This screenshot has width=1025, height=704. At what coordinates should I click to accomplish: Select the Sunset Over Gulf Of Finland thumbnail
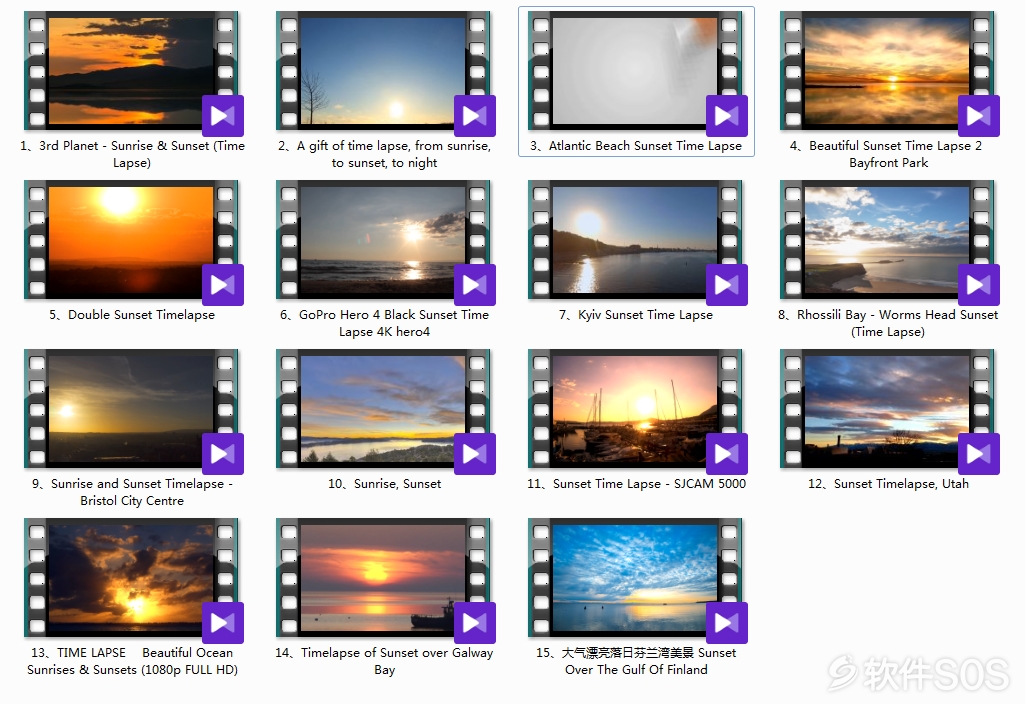(x=635, y=578)
